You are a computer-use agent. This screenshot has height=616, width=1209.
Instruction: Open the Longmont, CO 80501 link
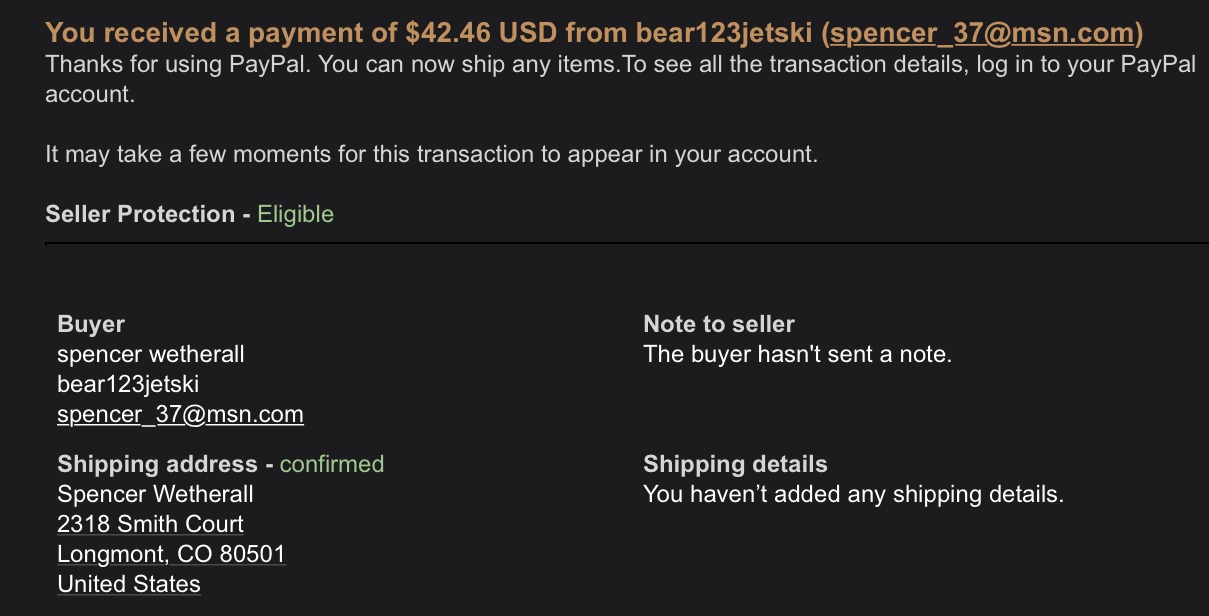tap(171, 554)
